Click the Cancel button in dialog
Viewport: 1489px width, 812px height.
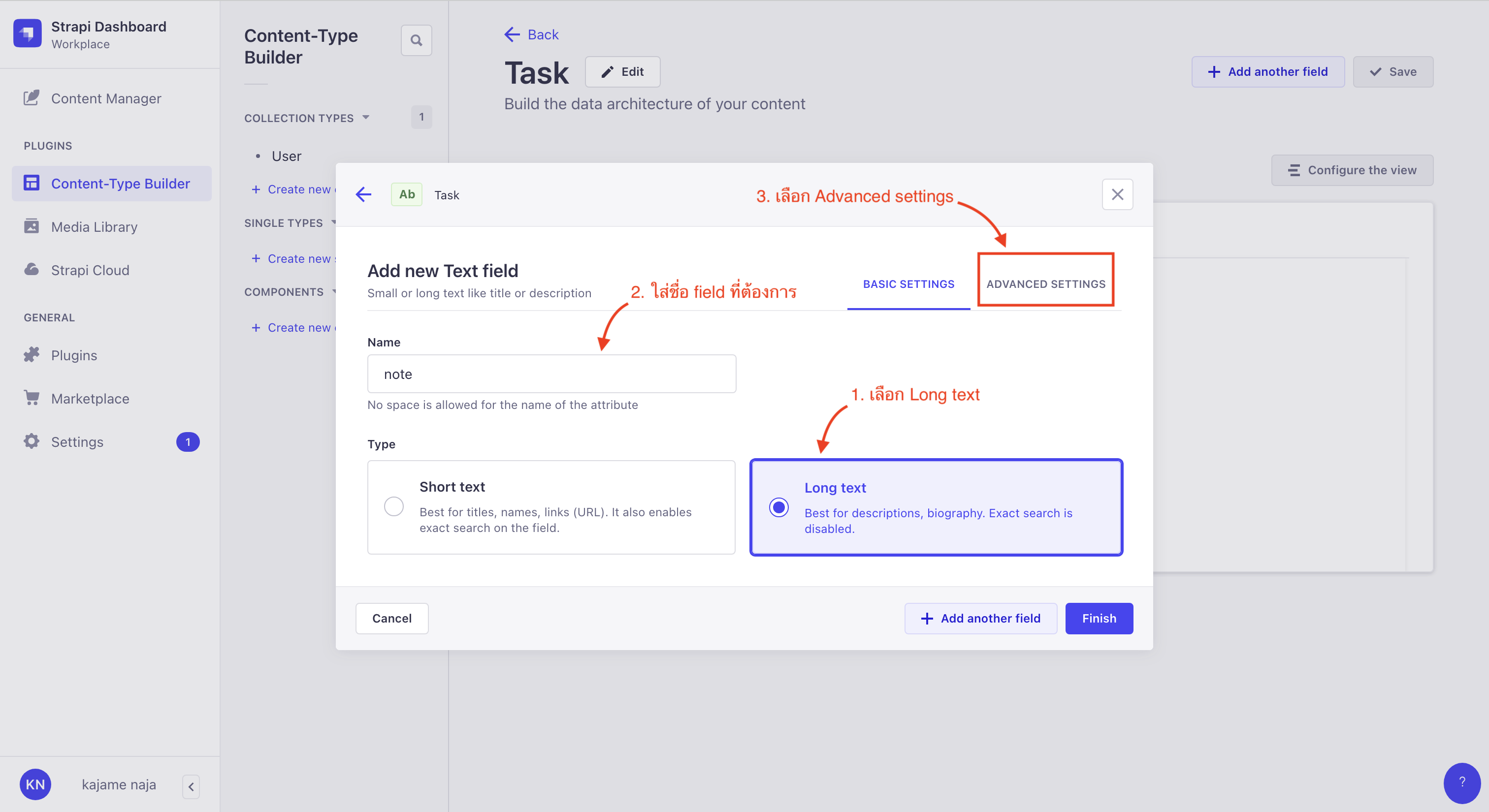pyautogui.click(x=392, y=618)
